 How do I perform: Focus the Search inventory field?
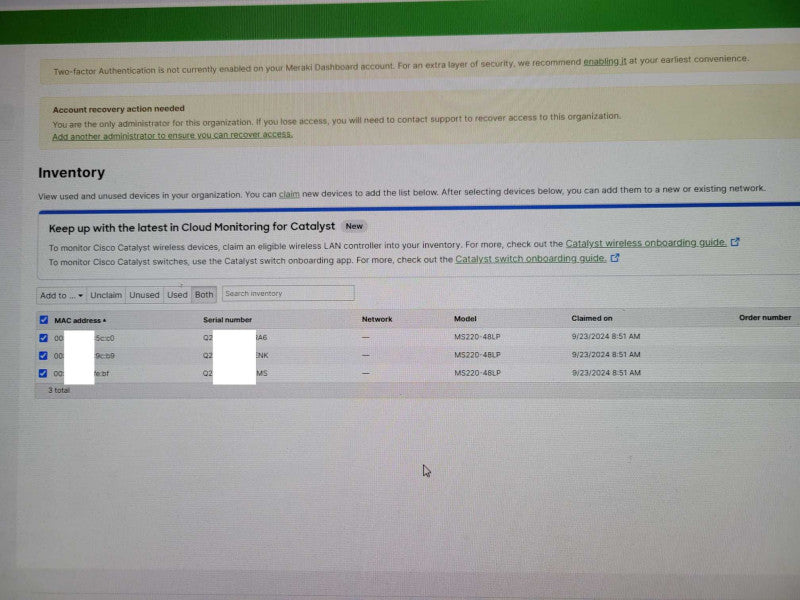tap(288, 293)
